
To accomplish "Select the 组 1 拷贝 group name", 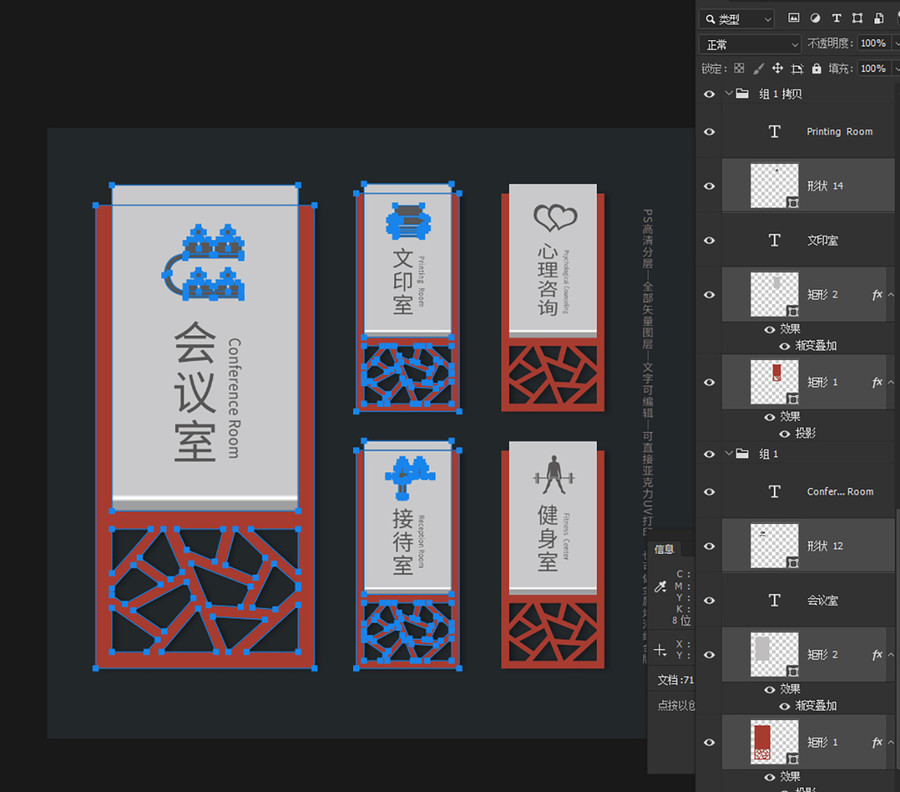I will (780, 94).
